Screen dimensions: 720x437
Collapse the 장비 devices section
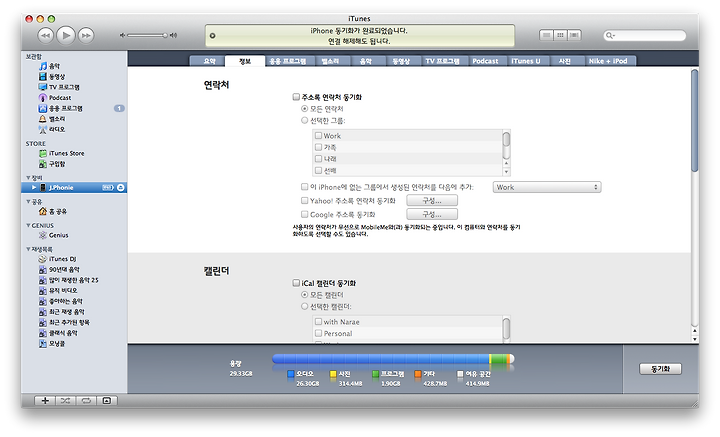[x=28, y=177]
